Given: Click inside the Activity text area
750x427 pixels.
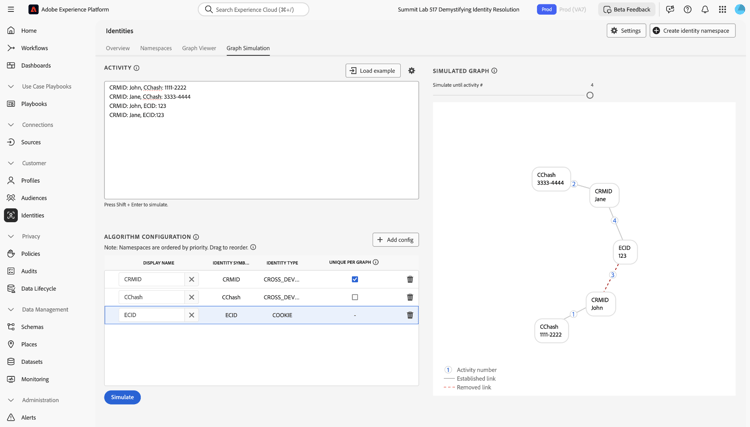Looking at the screenshot, I should point(261,150).
